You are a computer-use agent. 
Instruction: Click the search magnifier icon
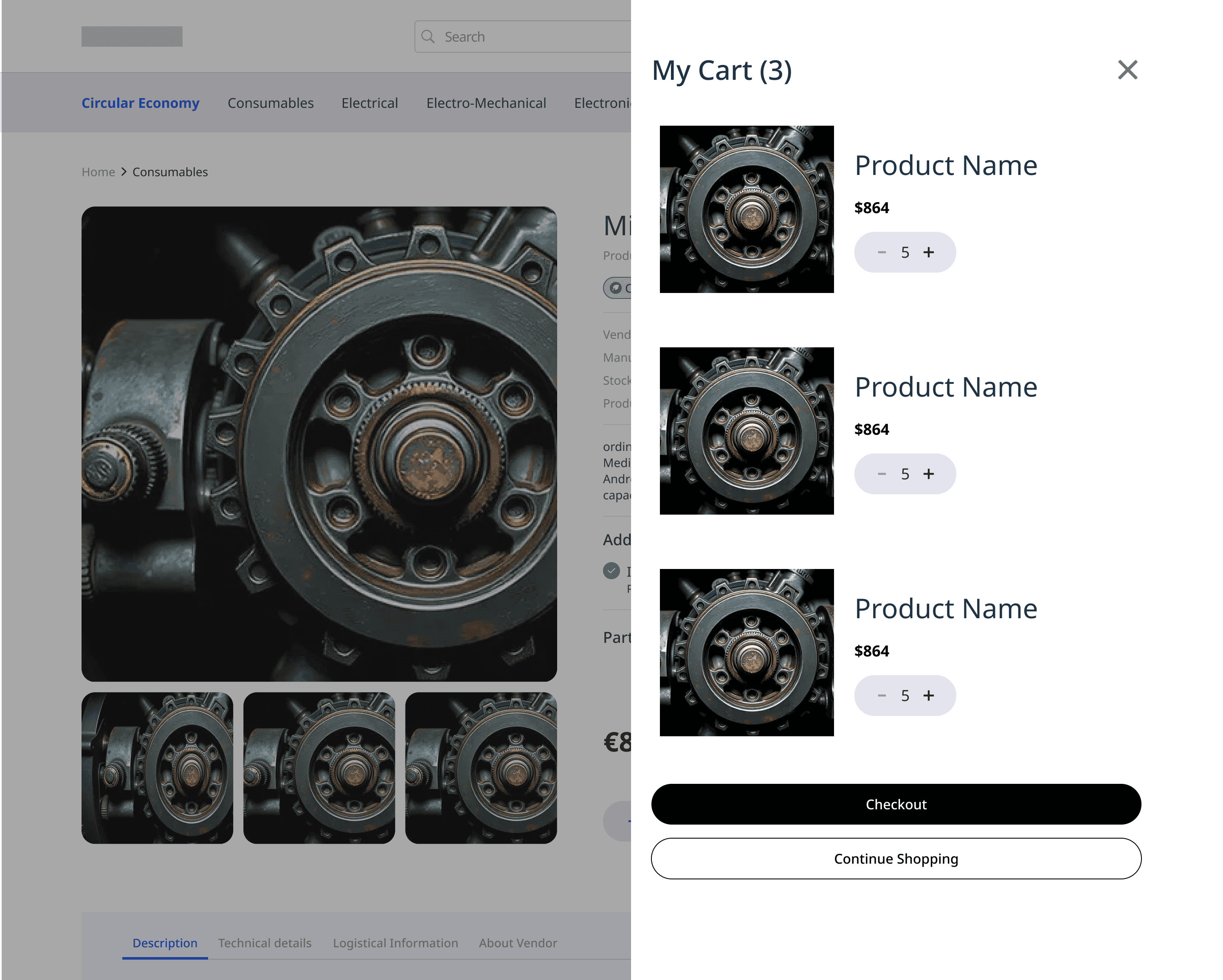pos(428,37)
